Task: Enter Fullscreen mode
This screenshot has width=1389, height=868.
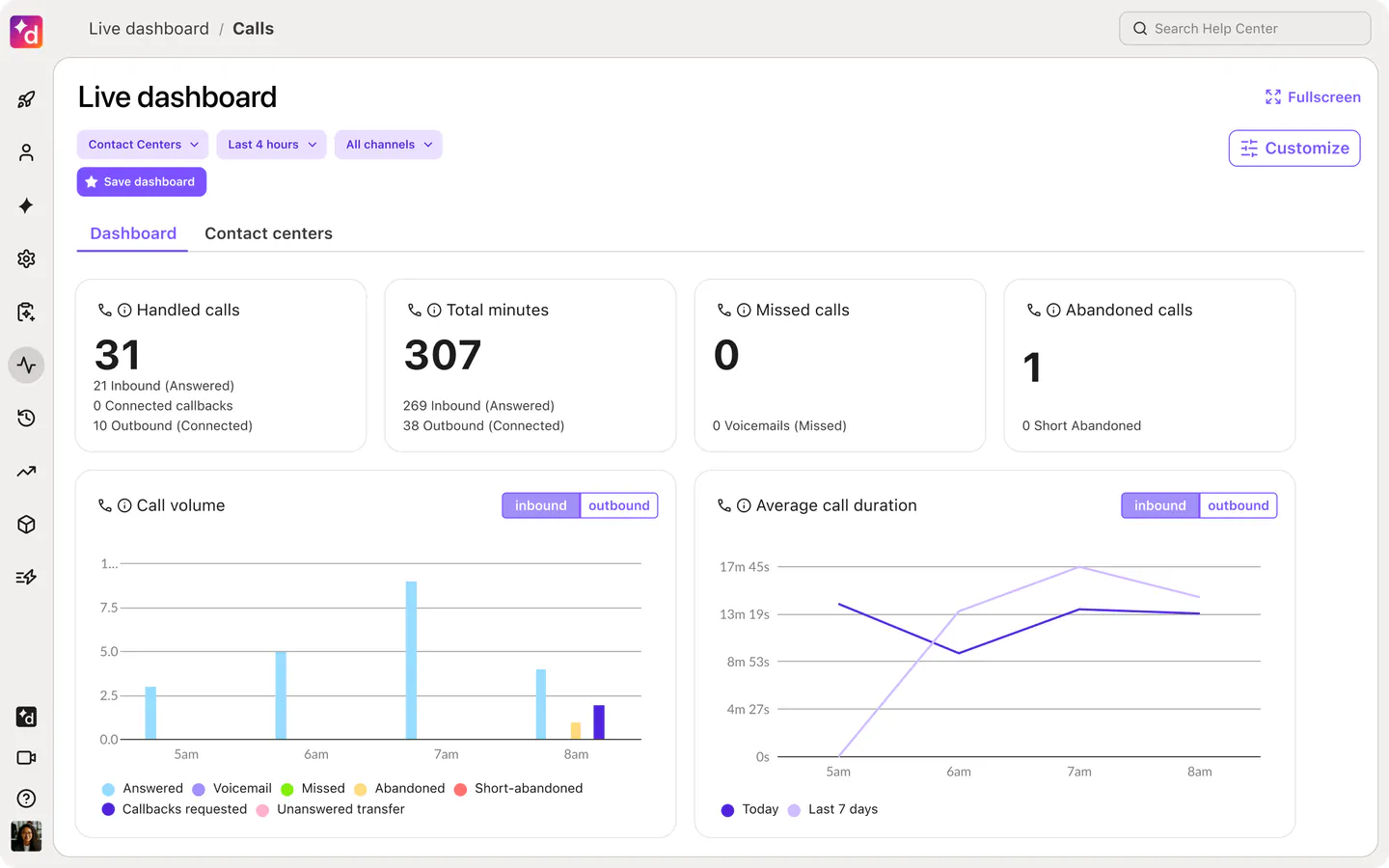Action: 1313,97
